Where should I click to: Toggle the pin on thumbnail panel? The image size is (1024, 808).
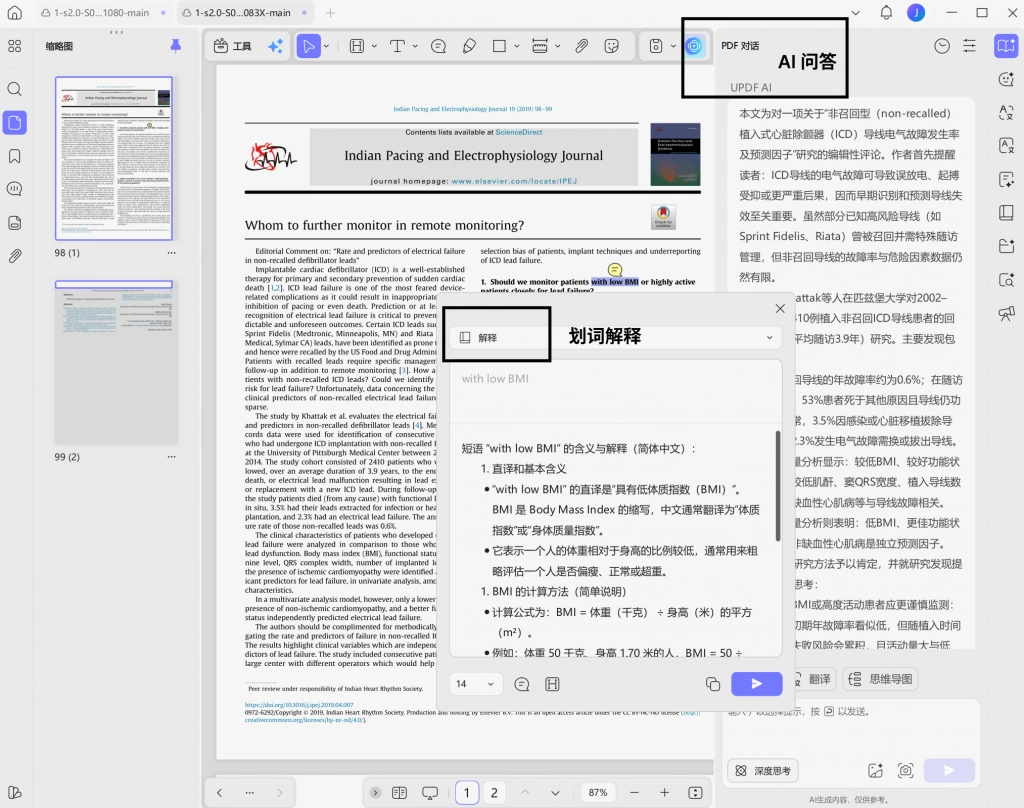click(x=175, y=46)
